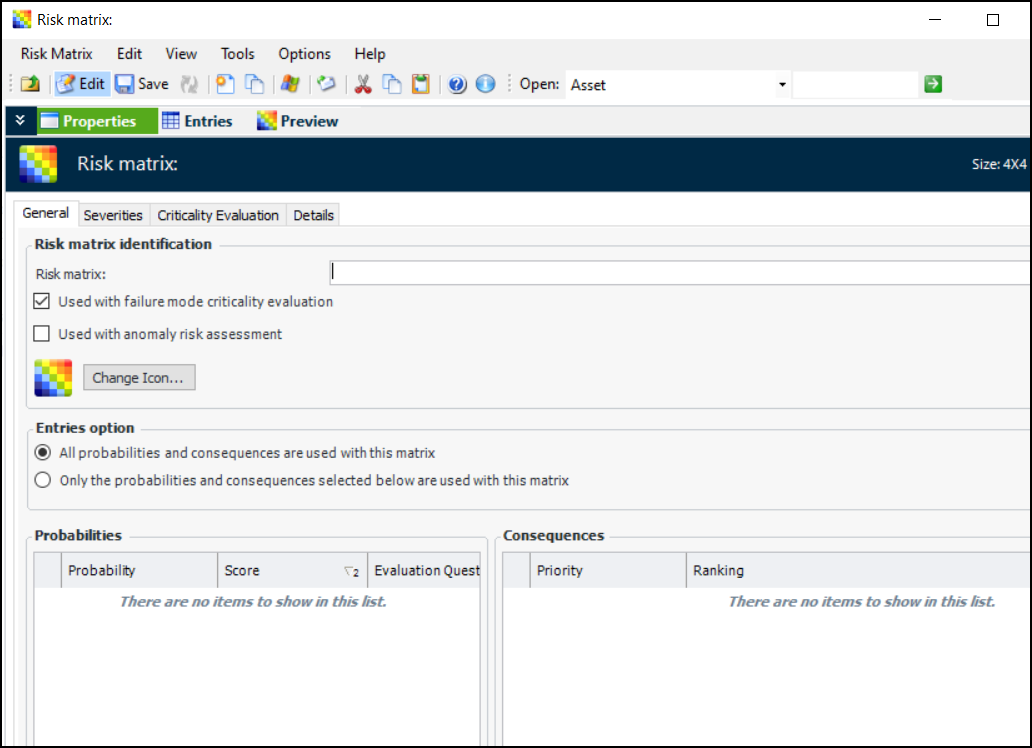Toggle Edit mode in the toolbar
The image size is (1032, 748).
point(81,84)
